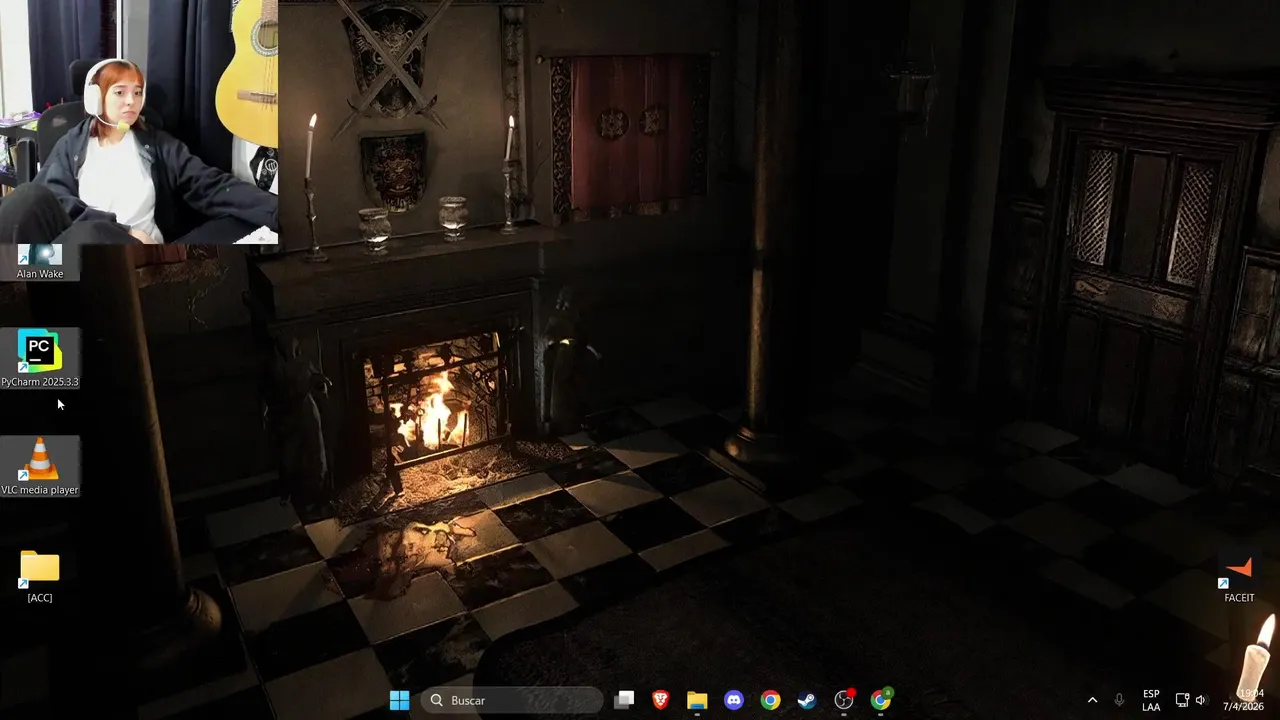This screenshot has width=1280, height=720.
Task: Open OBS Studio from the taskbar
Action: [844, 700]
